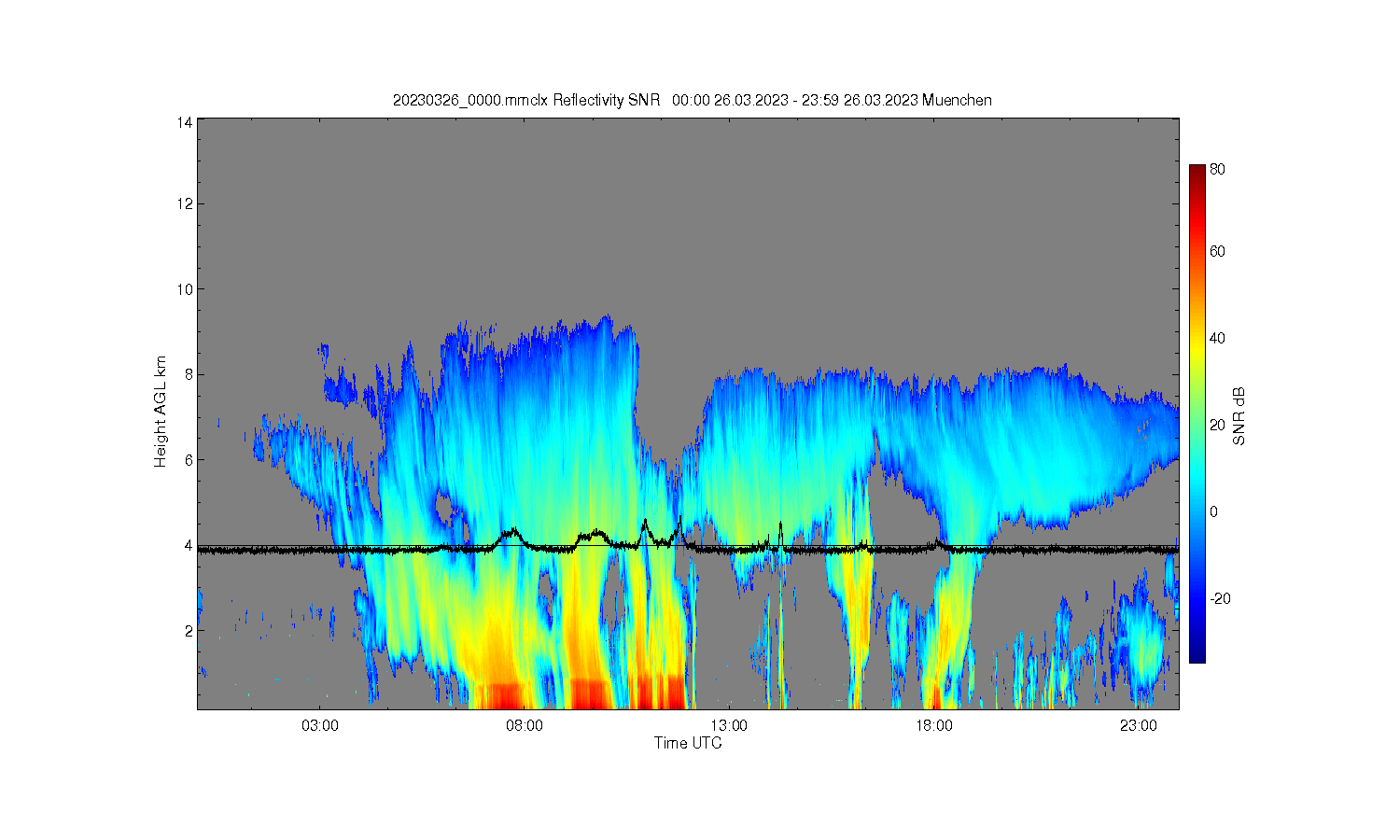The width and height of the screenshot is (1400, 840).
Task: Click the height tick label 12
Action: 185,203
